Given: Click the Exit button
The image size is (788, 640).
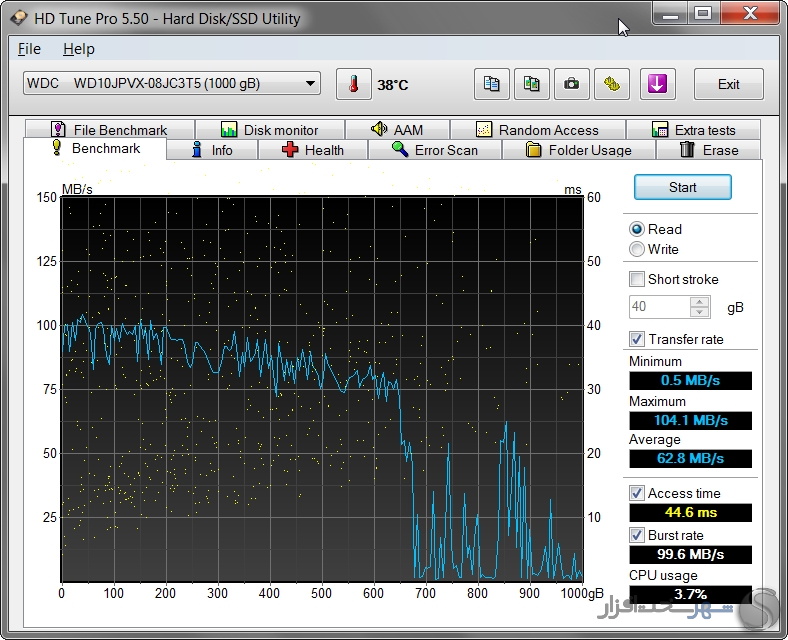Looking at the screenshot, I should pyautogui.click(x=728, y=84).
